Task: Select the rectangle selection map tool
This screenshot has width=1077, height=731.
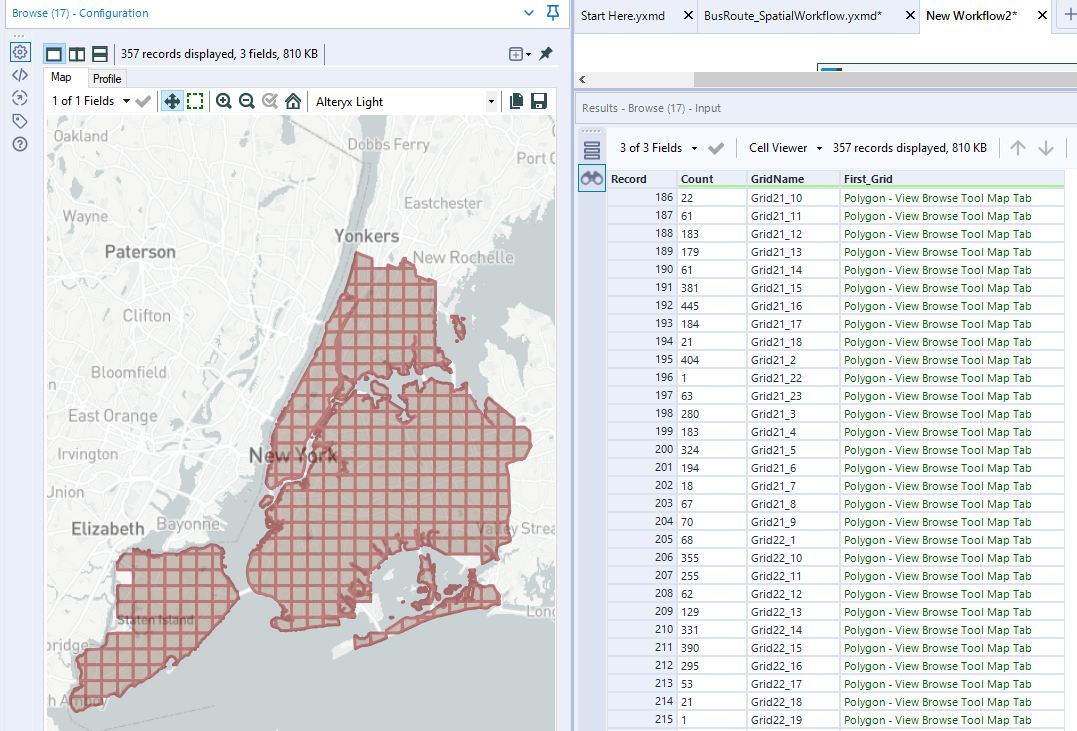Action: 195,102
